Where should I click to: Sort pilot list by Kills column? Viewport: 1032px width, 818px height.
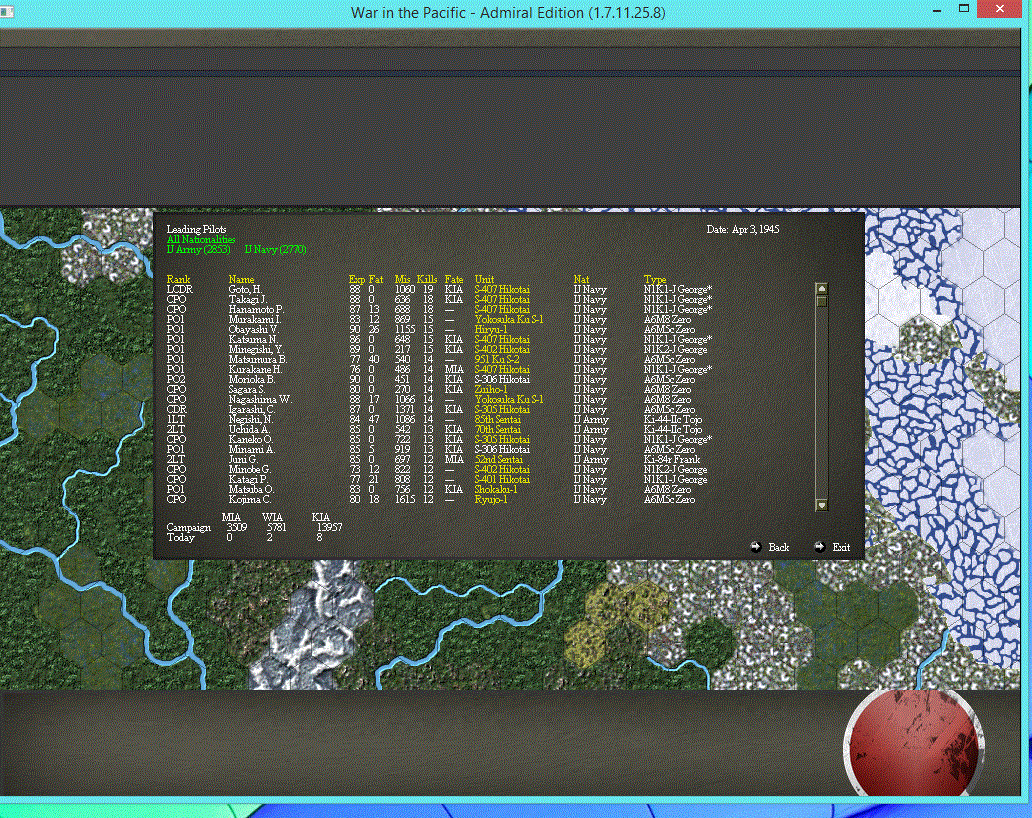426,280
